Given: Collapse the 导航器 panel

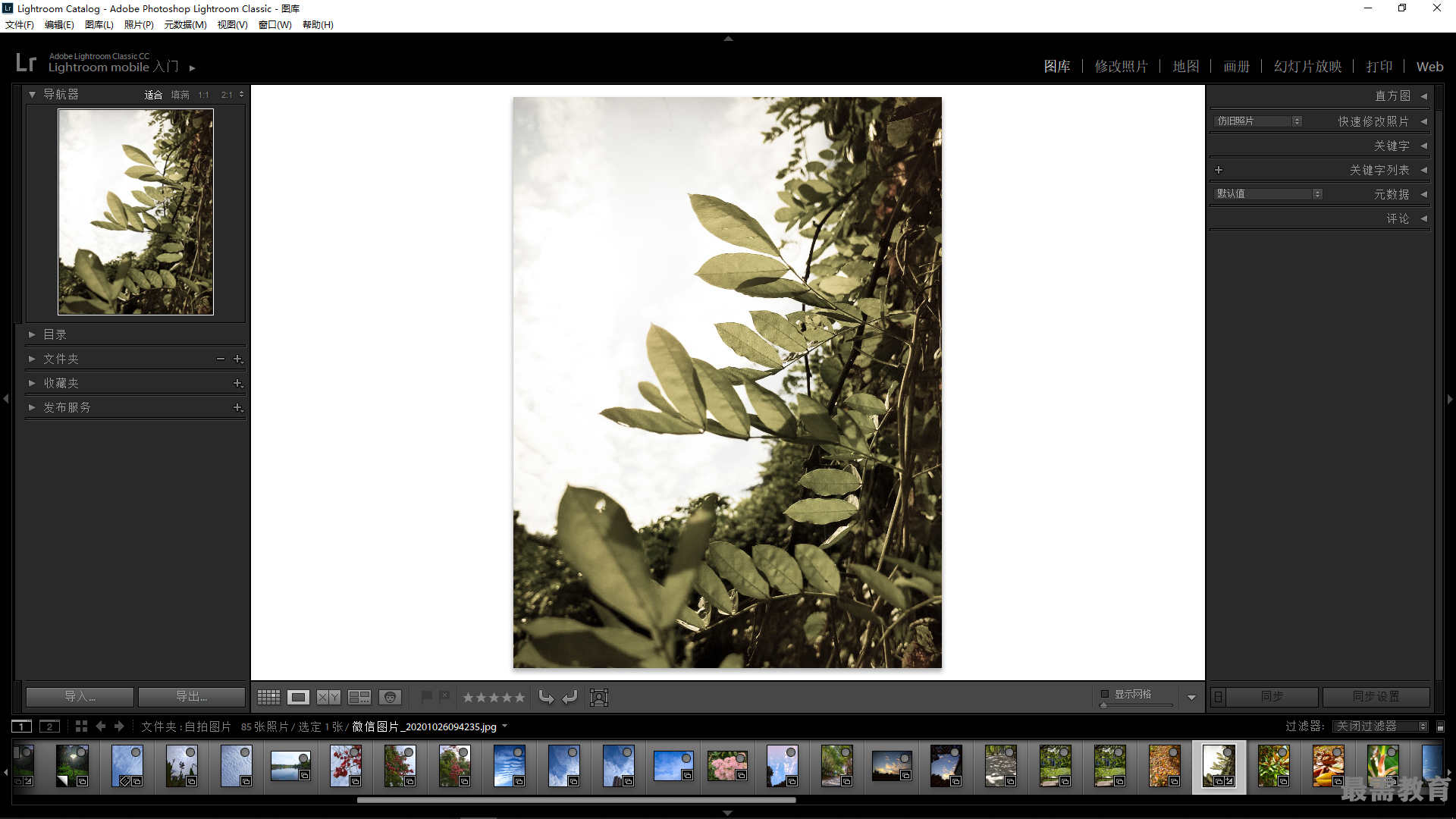Looking at the screenshot, I should coord(32,95).
